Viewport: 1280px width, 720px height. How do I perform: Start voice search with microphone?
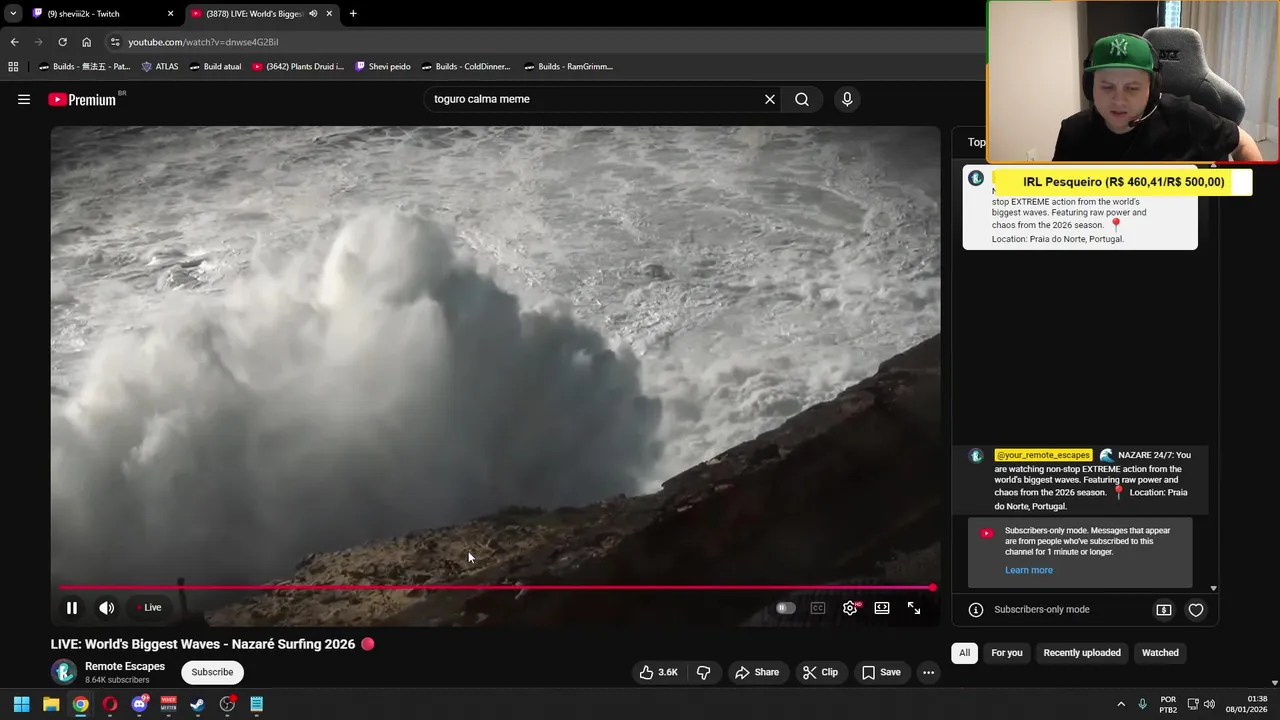[847, 99]
